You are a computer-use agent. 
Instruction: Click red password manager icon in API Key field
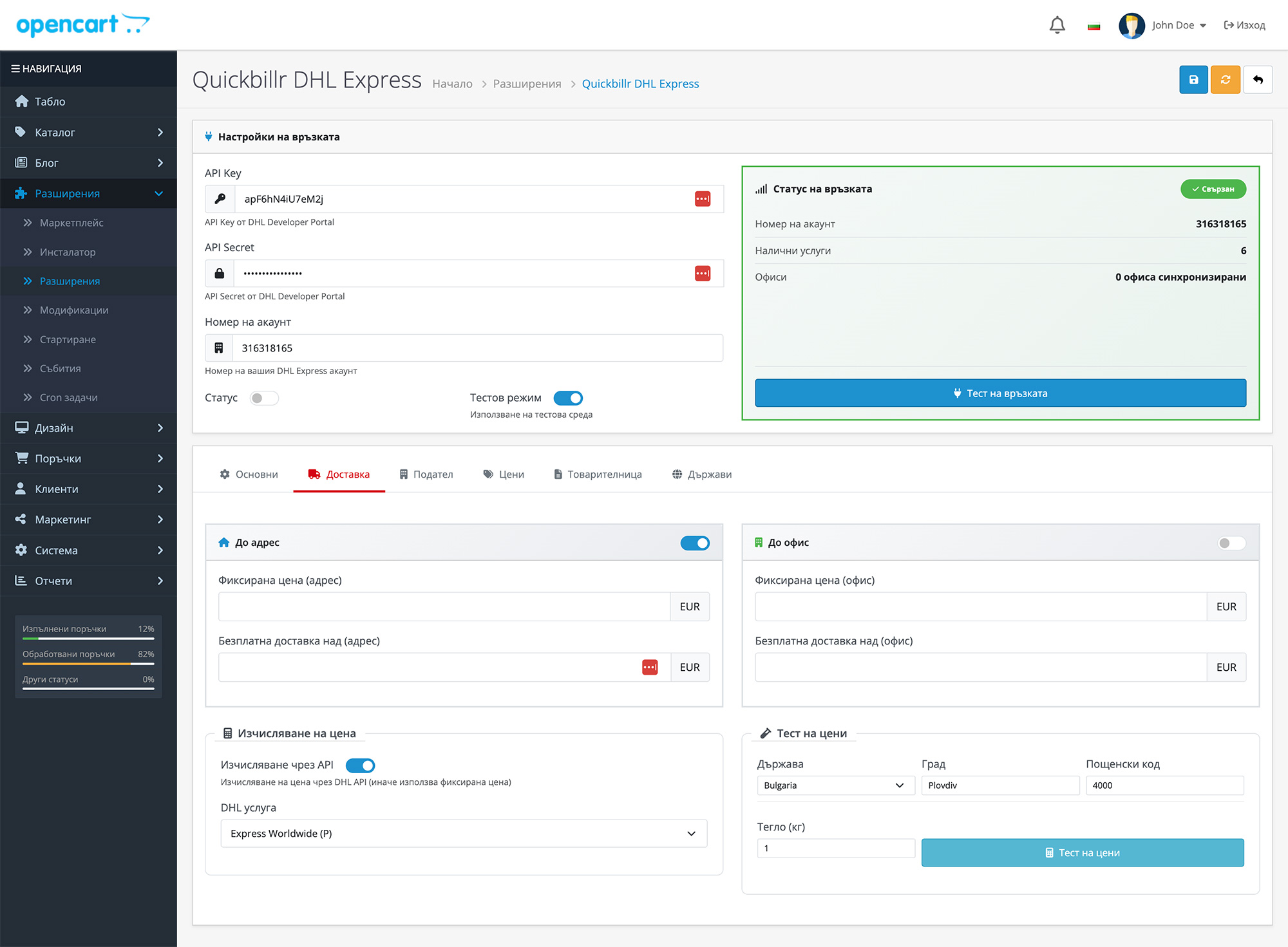click(702, 199)
